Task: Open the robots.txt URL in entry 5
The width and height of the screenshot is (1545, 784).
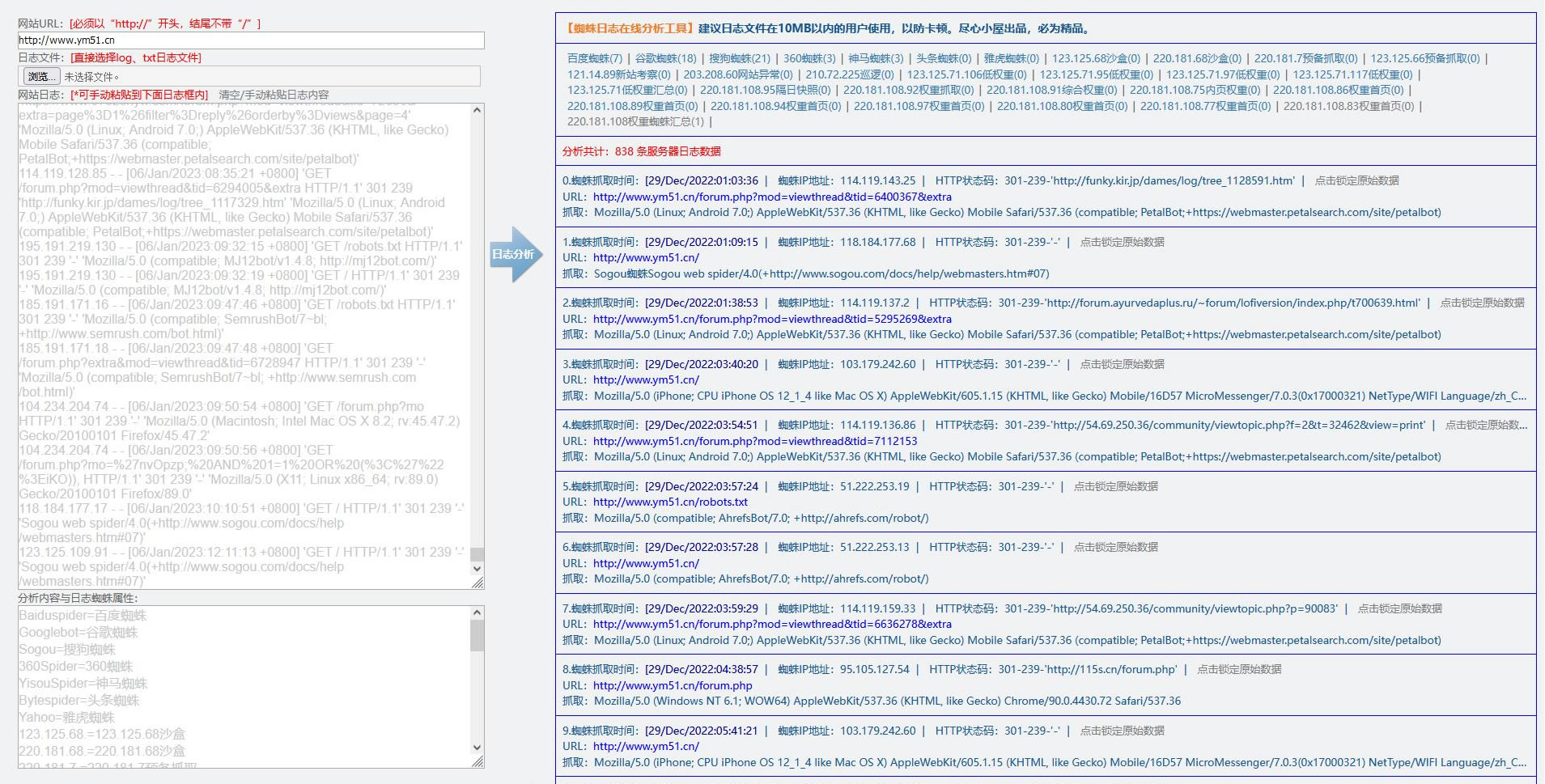Action: click(670, 502)
